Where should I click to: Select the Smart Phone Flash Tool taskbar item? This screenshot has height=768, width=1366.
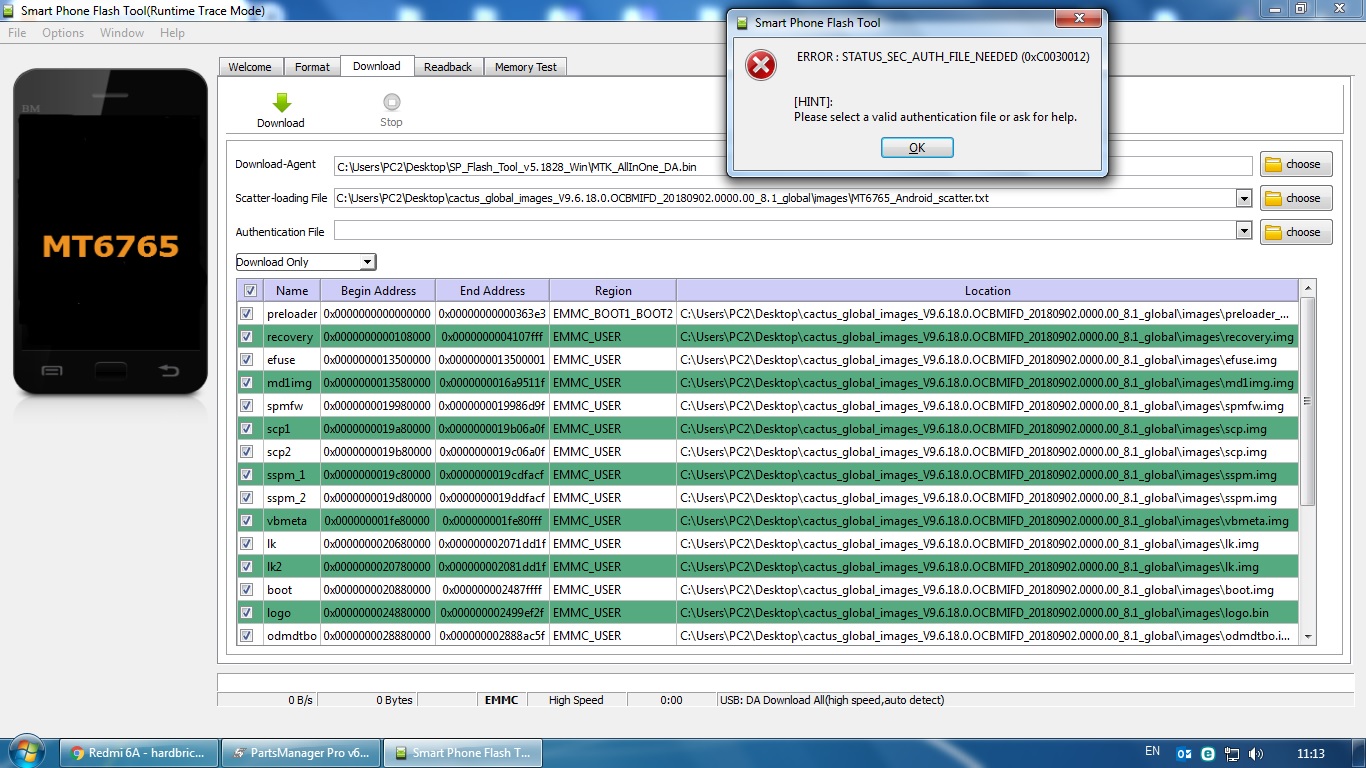[x=461, y=753]
